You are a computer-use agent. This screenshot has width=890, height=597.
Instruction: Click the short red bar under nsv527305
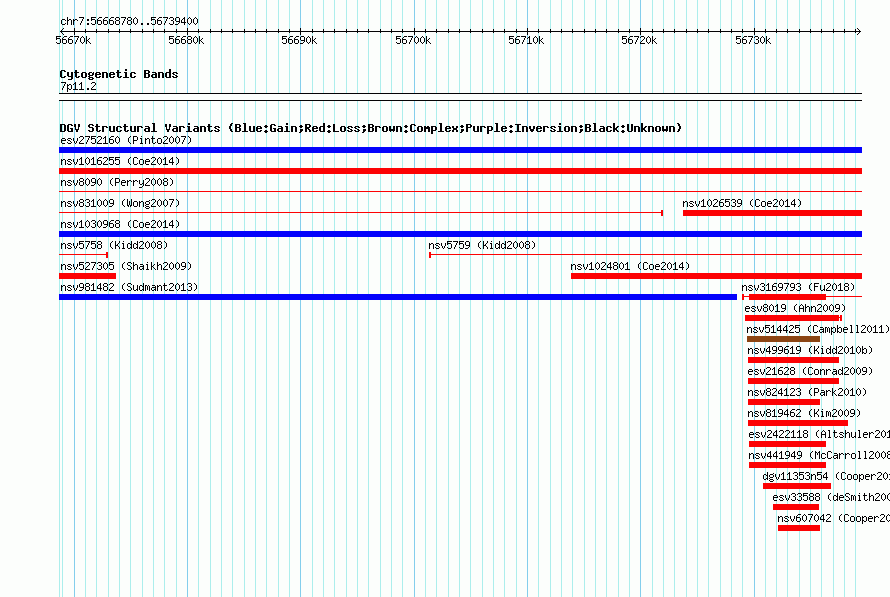coord(87,276)
